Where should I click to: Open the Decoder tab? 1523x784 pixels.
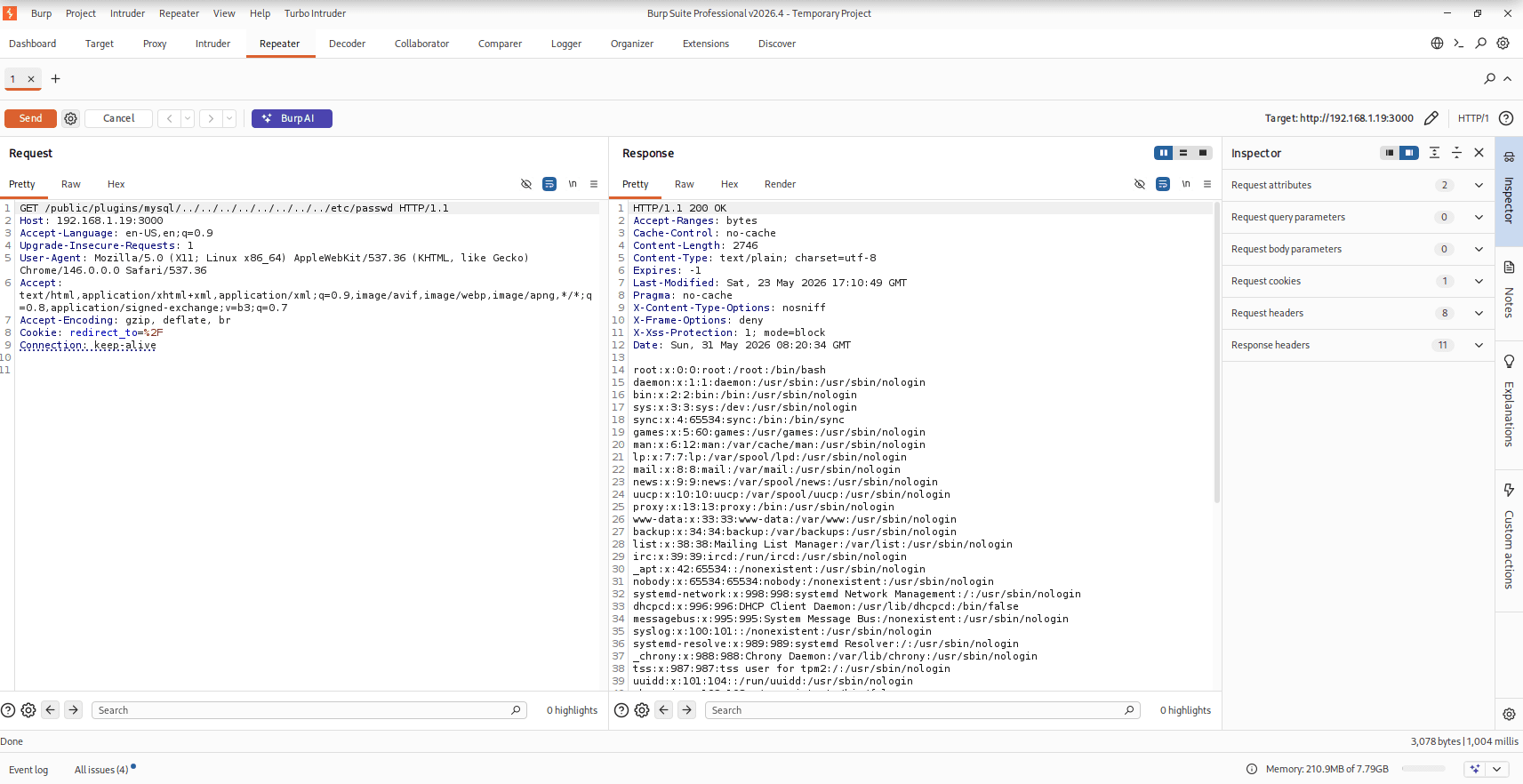347,44
